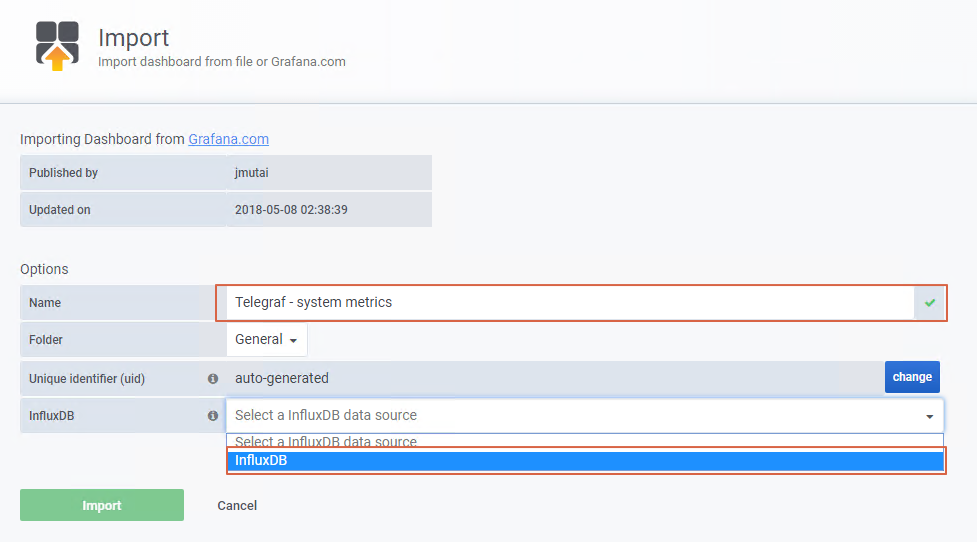Click the green checkmark in Name field

click(930, 303)
